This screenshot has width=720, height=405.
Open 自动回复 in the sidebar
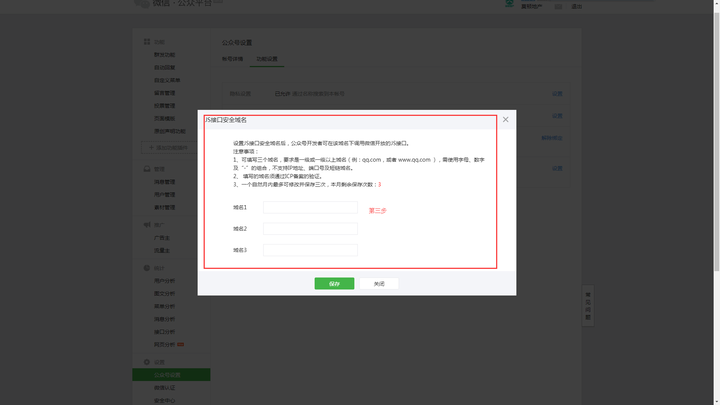164,68
